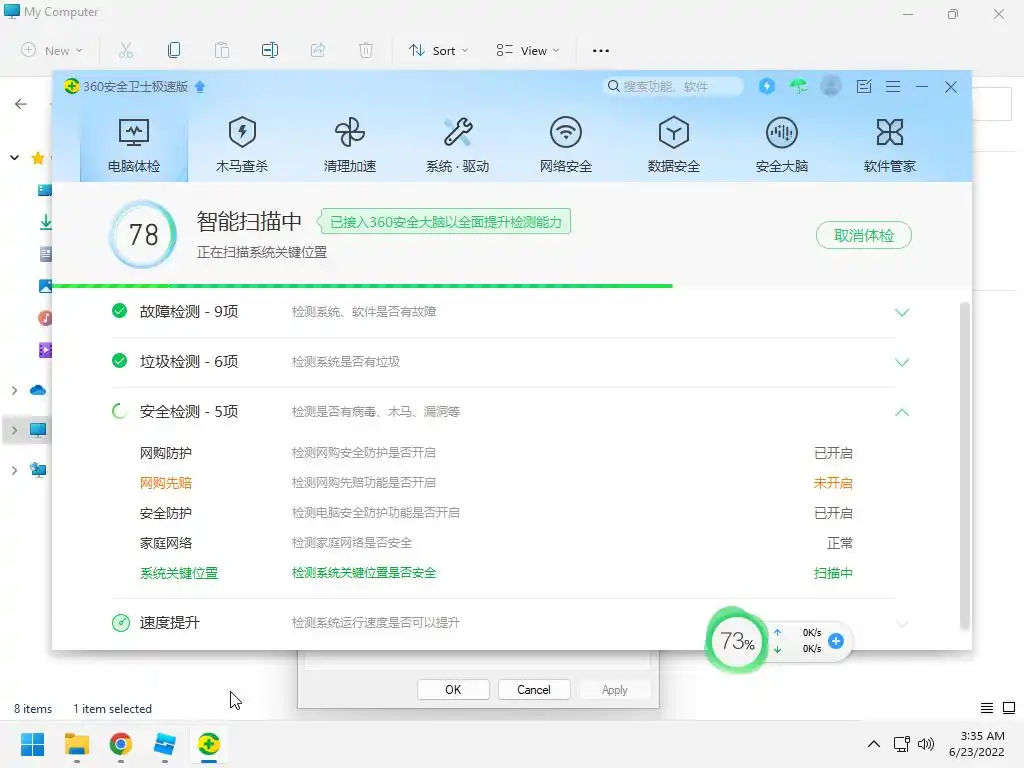
Task: Click the feedback note icon in 360
Action: (864, 86)
